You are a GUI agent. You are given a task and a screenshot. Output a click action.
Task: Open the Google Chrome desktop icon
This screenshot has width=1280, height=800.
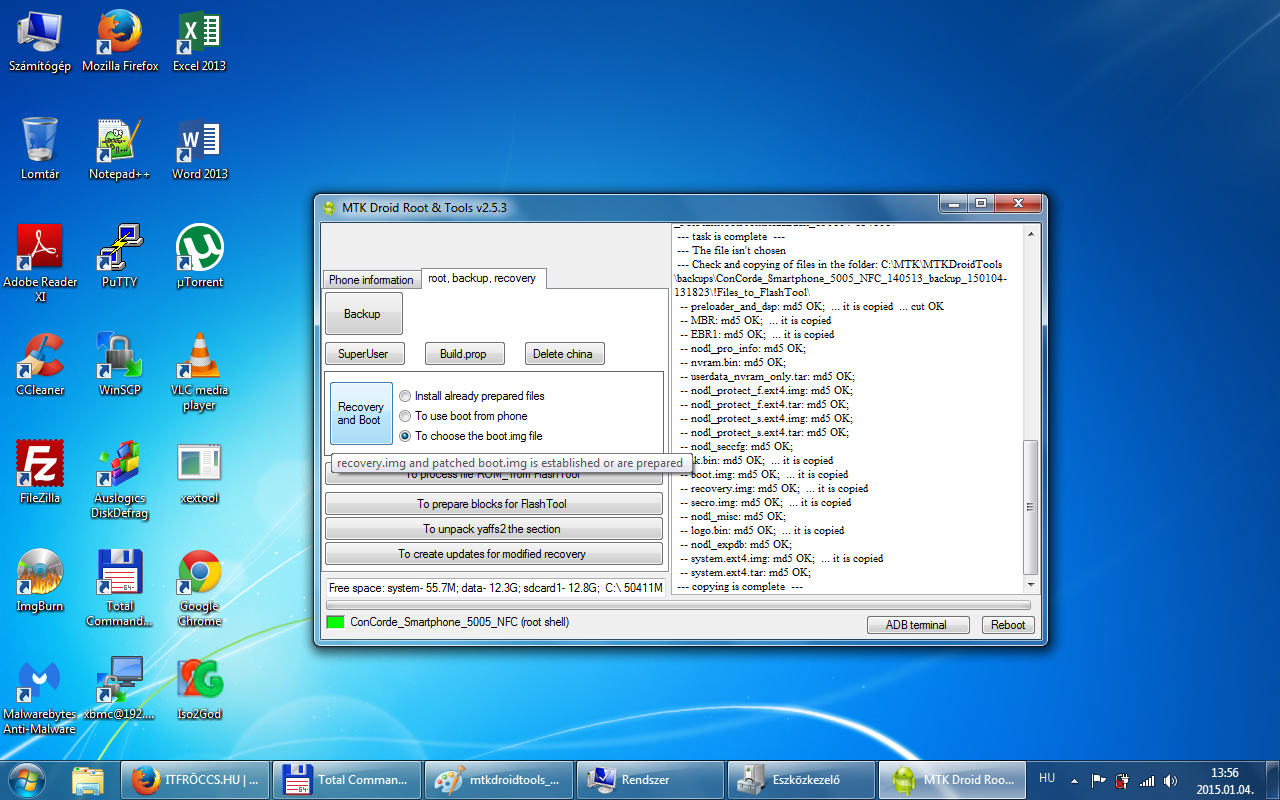pos(199,574)
